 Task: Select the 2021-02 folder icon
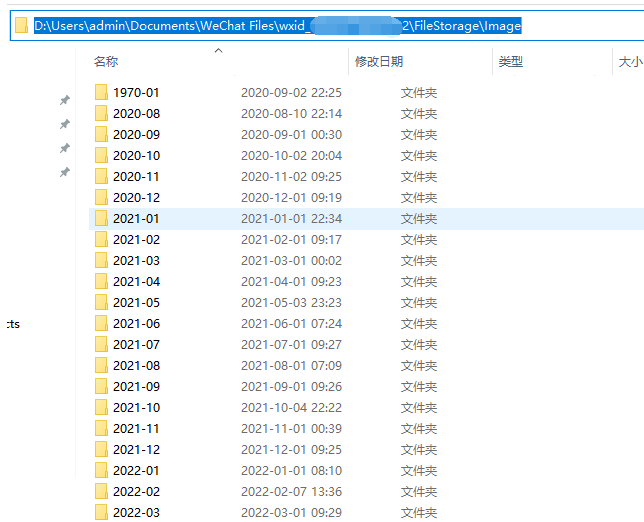101,239
